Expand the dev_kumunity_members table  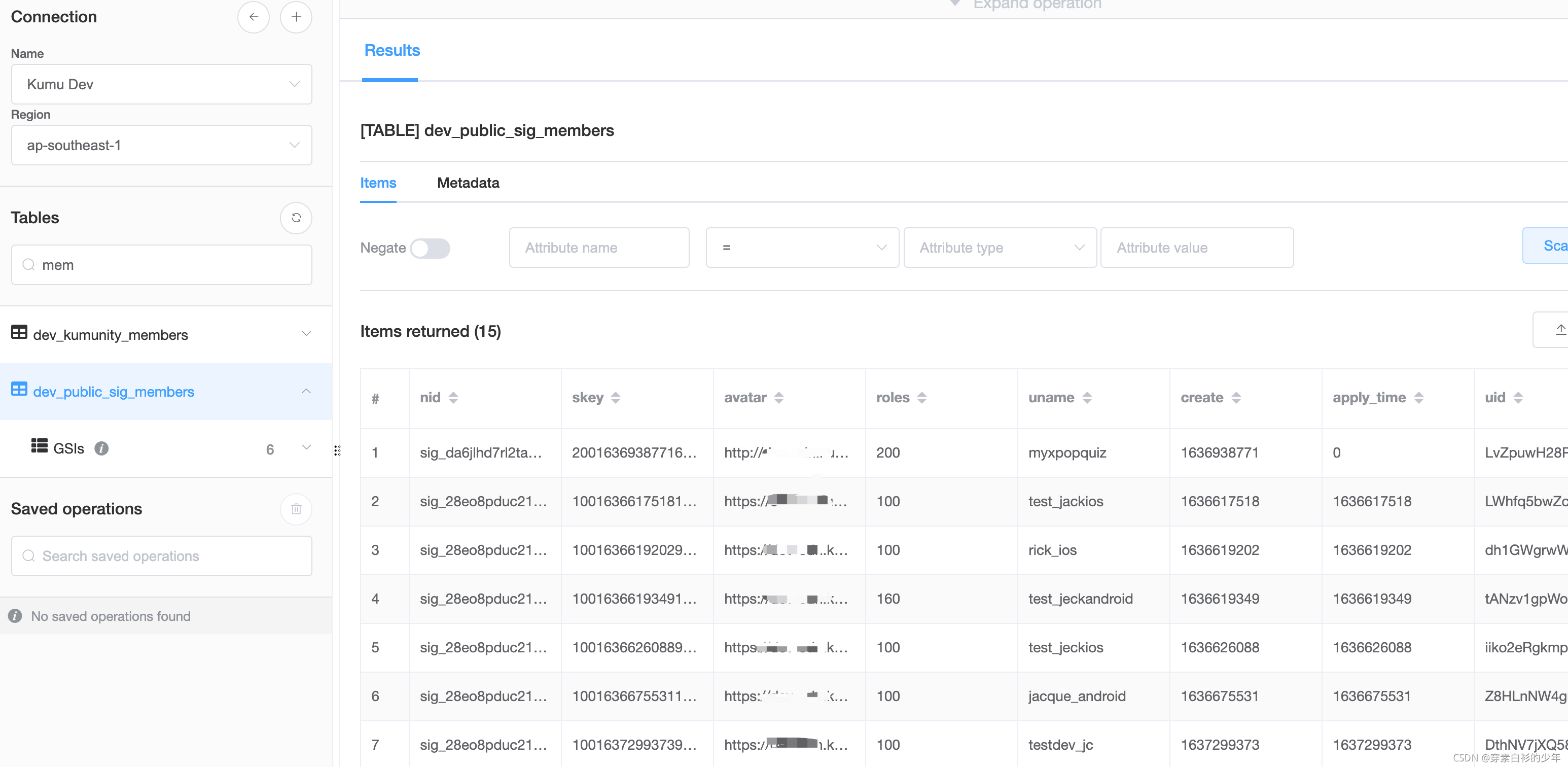306,334
